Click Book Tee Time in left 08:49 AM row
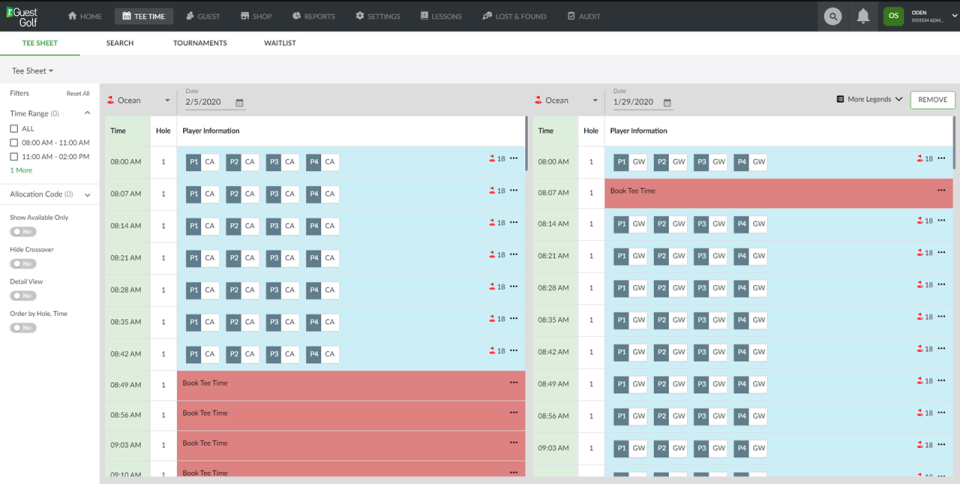The width and height of the screenshot is (960, 484). [205, 383]
